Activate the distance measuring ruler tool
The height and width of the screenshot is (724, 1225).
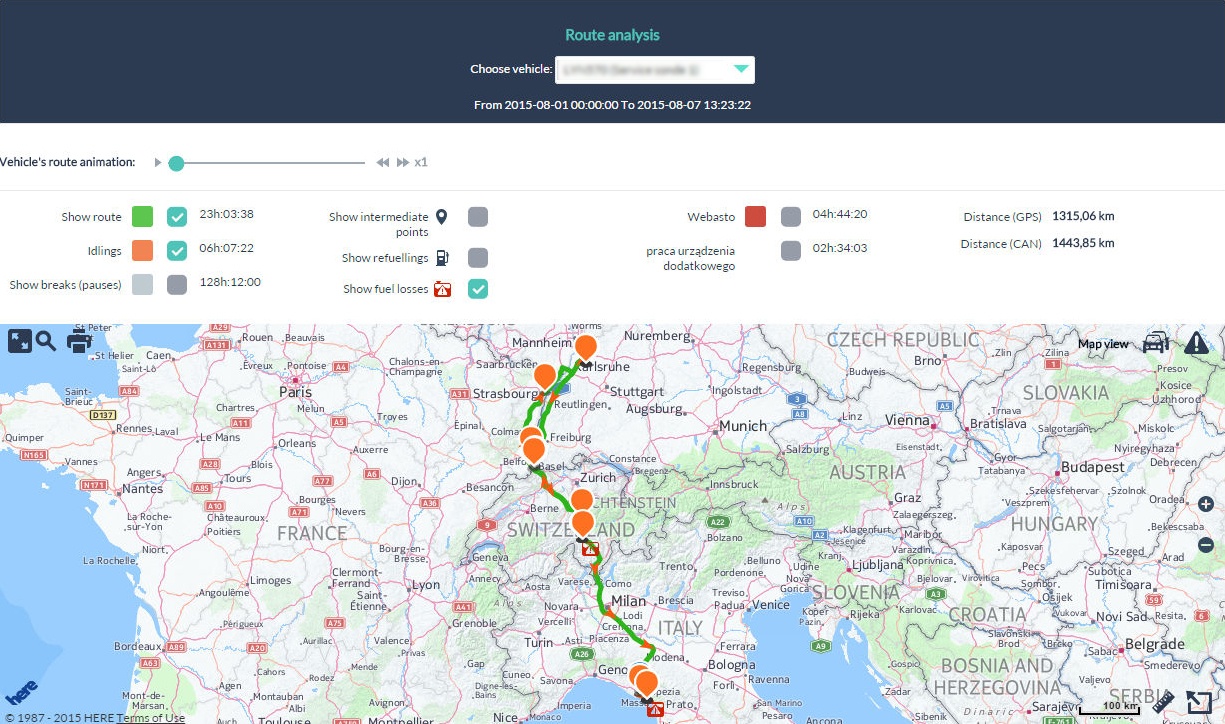[x=1163, y=701]
